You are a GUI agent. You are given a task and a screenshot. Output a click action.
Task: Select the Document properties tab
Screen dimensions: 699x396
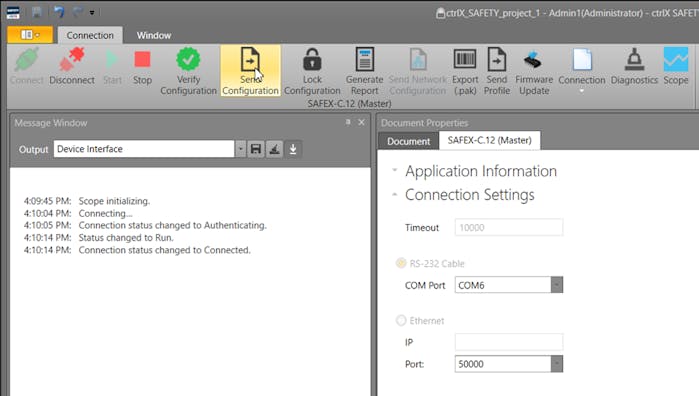[408, 141]
